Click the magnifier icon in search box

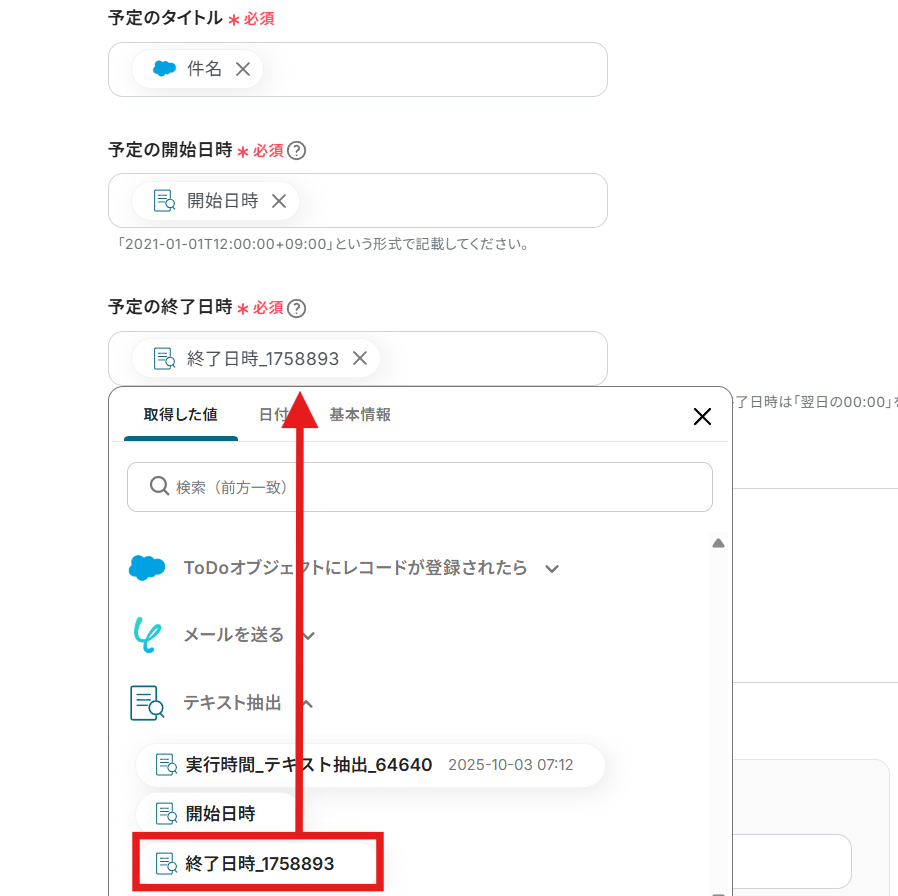point(159,486)
